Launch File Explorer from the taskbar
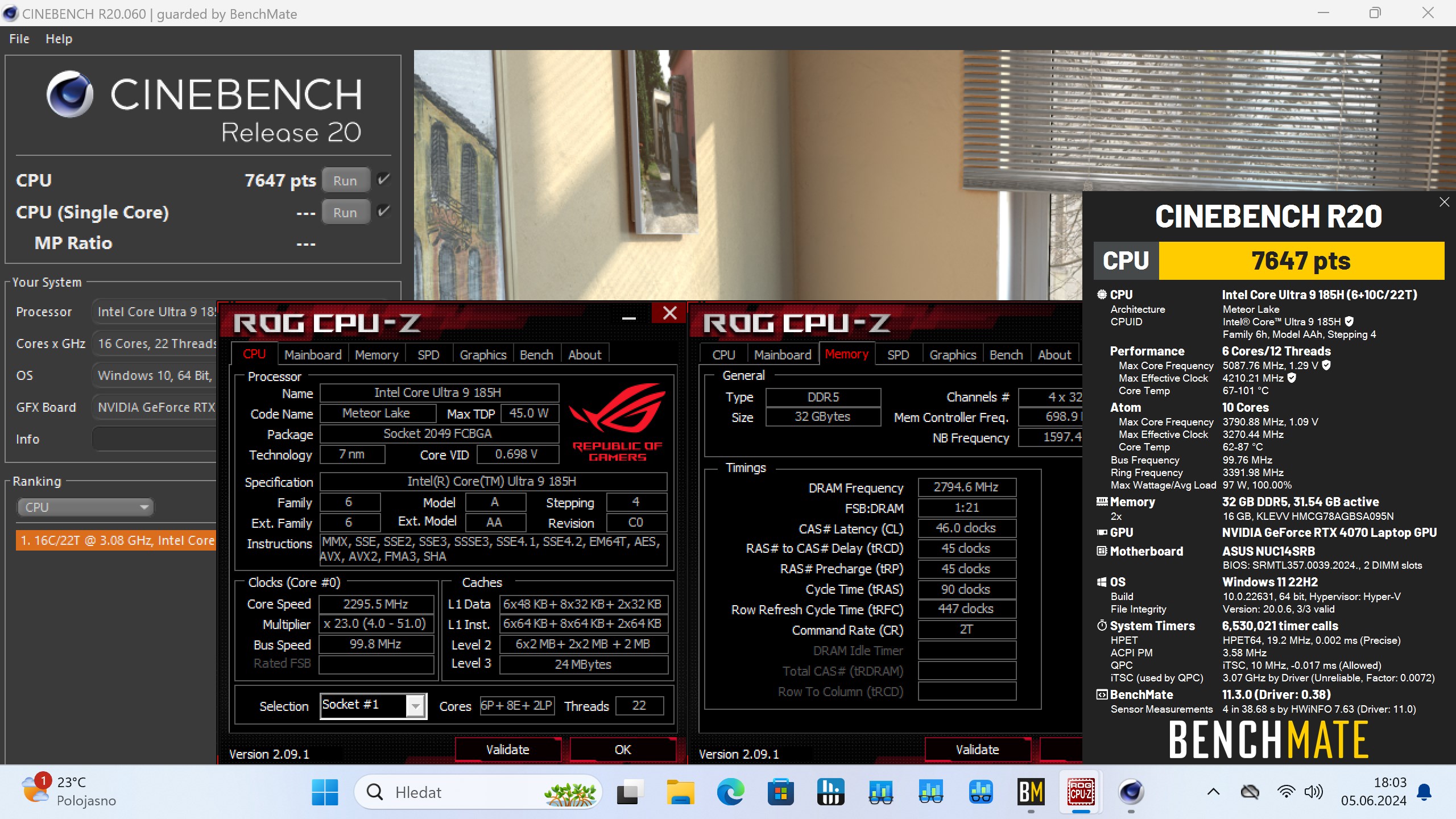The image size is (1456, 819). 680,792
